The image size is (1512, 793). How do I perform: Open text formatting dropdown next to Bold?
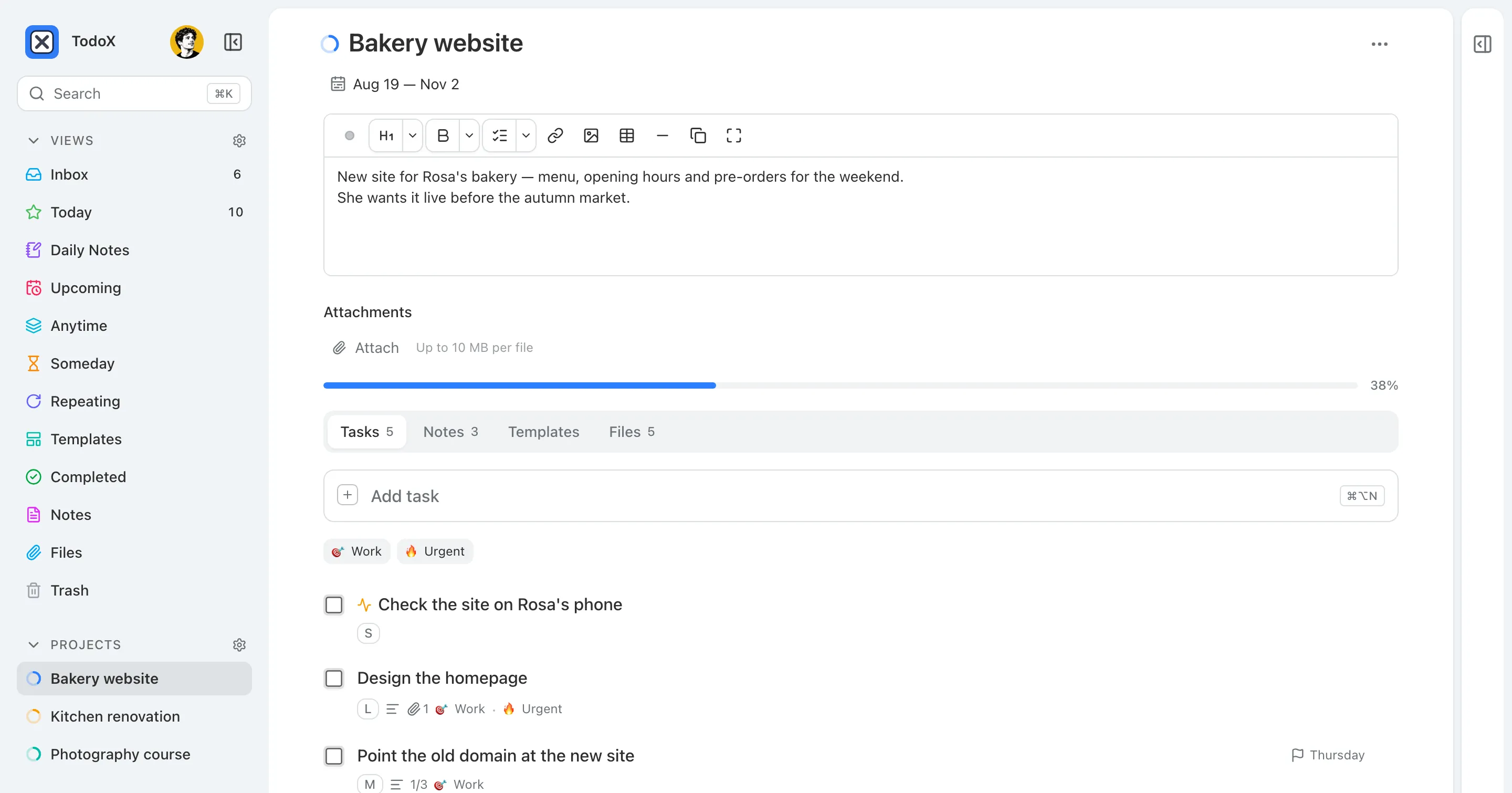[469, 135]
